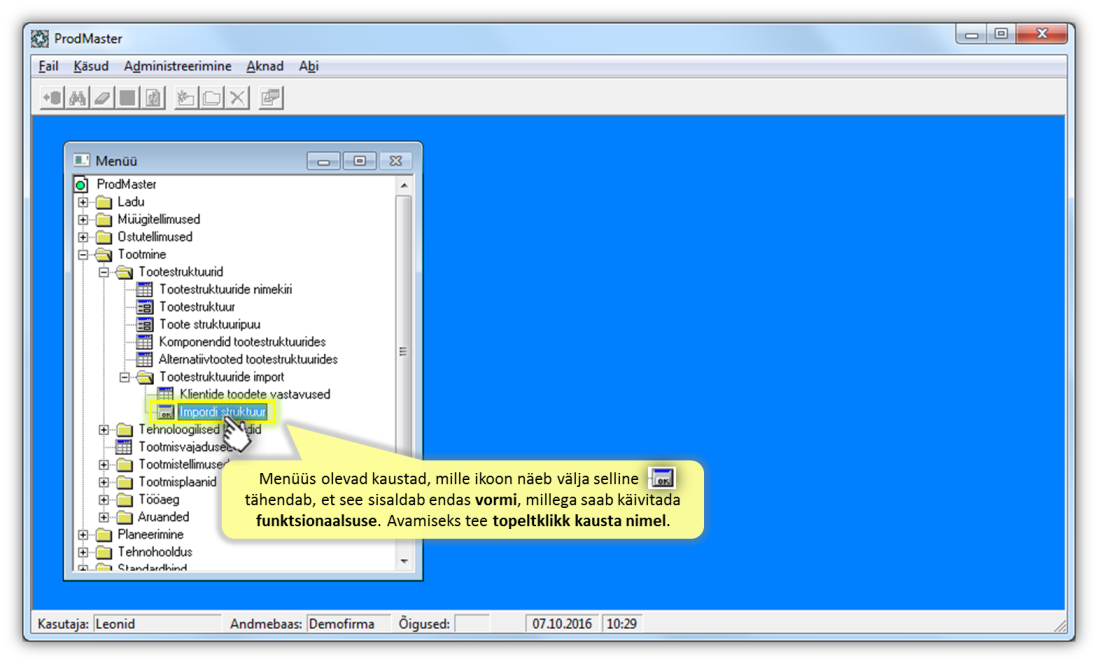
Task: Select the Tehnohooldus tree item label
Action: coord(155,552)
